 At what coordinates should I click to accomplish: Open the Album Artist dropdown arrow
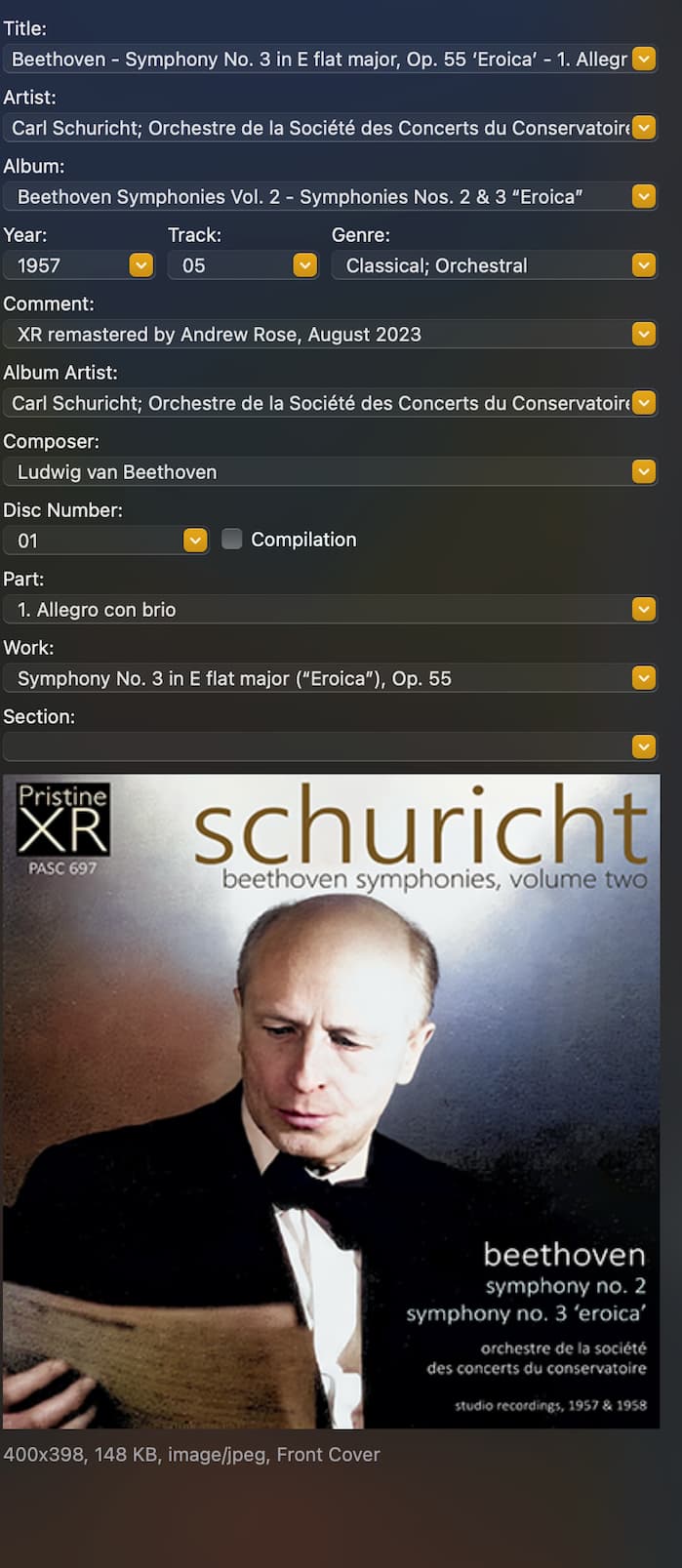[644, 403]
